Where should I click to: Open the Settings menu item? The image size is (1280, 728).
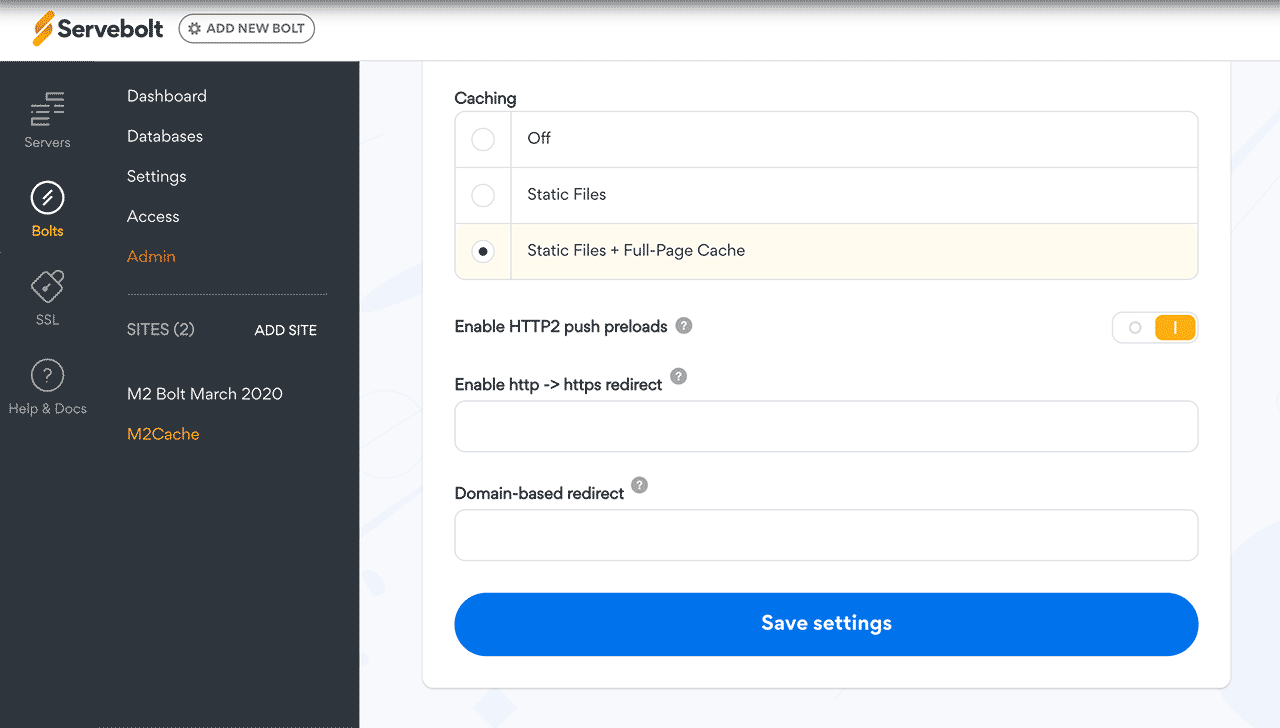(x=157, y=176)
